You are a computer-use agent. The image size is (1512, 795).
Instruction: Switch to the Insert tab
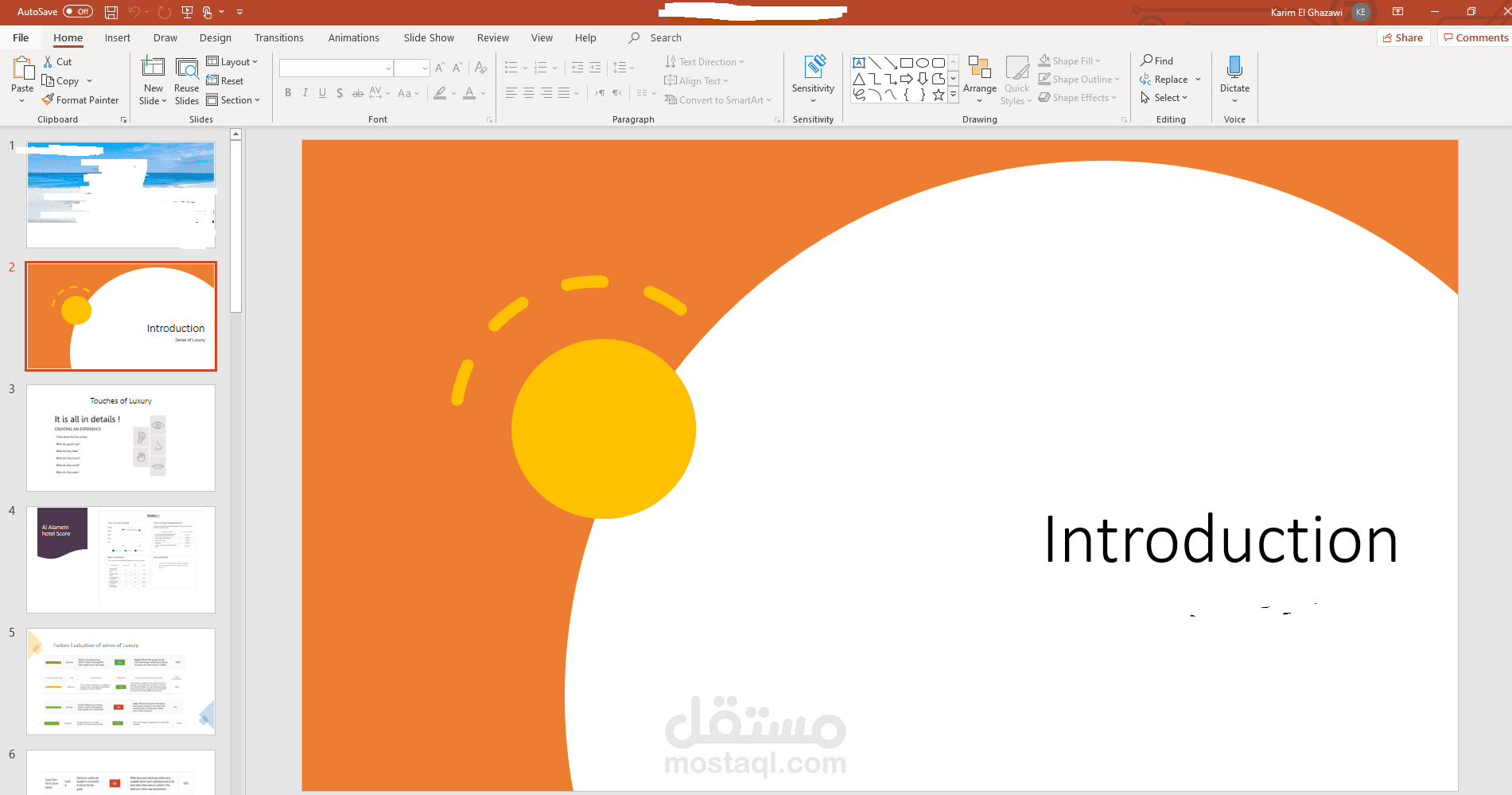coord(118,37)
